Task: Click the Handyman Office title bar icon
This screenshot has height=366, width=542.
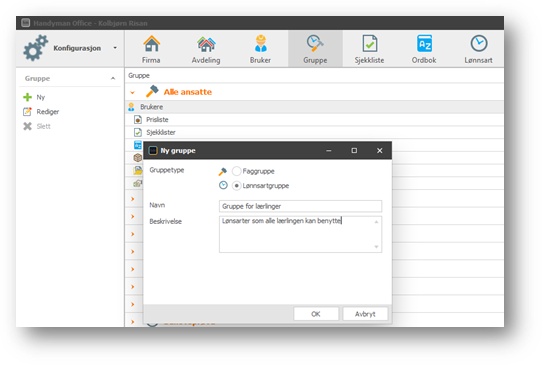Action: pos(26,23)
